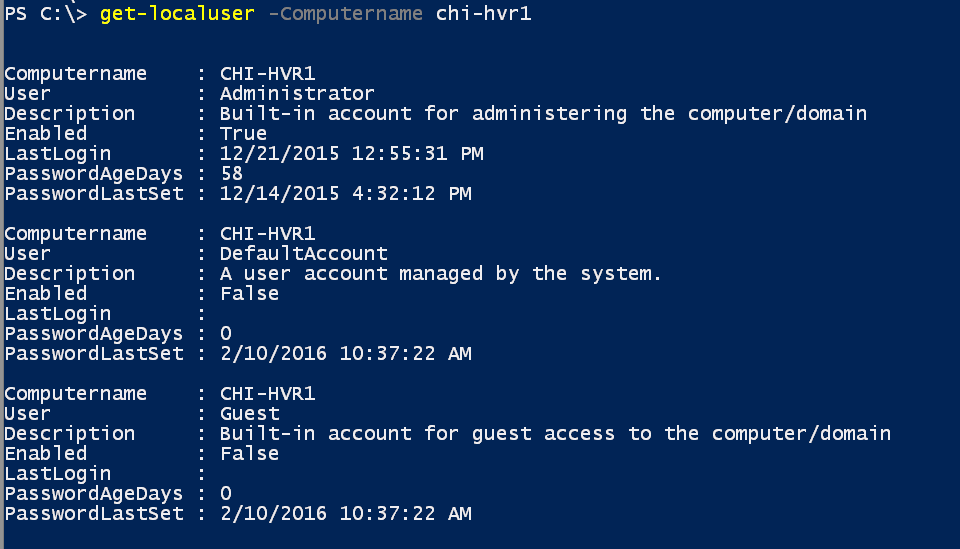This screenshot has height=549, width=960.
Task: Click the Administrator user value
Action: click(x=297, y=94)
